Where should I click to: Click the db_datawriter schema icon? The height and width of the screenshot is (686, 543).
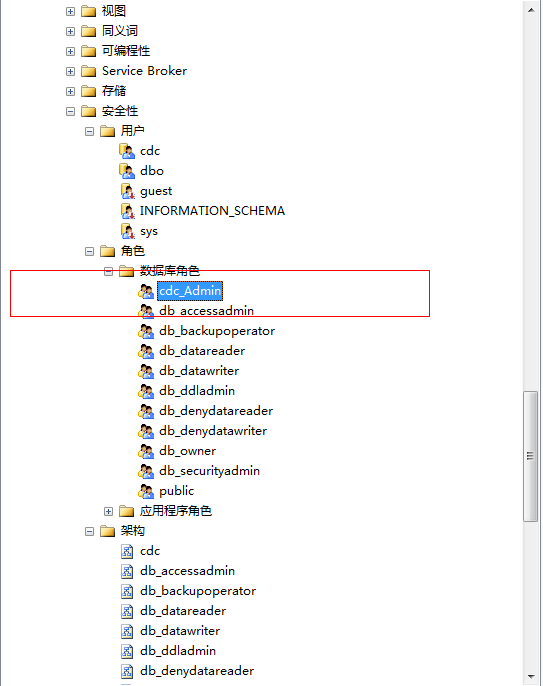[127, 632]
